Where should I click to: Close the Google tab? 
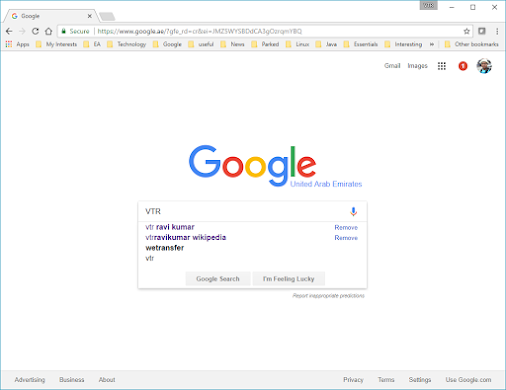click(90, 16)
